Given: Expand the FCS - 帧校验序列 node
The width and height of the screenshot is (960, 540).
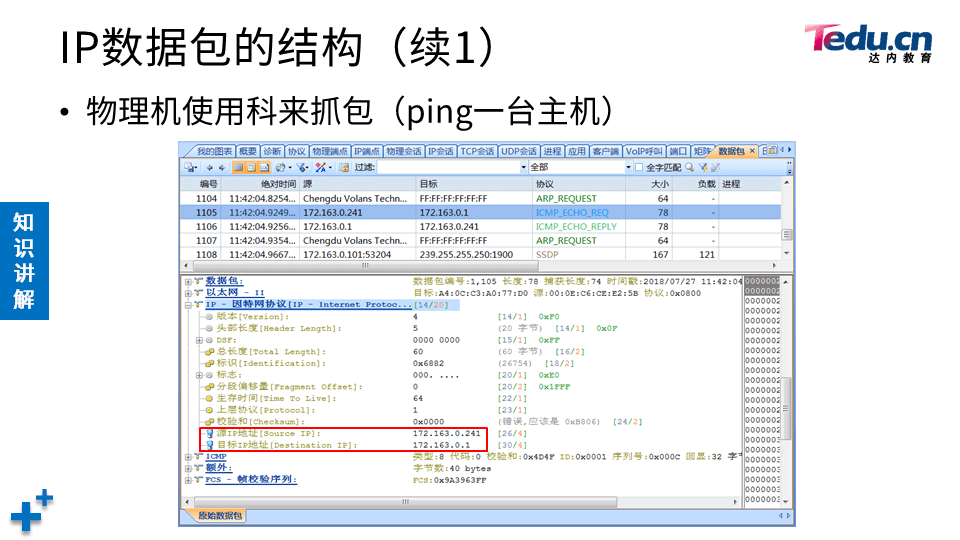Looking at the screenshot, I should coord(188,480).
